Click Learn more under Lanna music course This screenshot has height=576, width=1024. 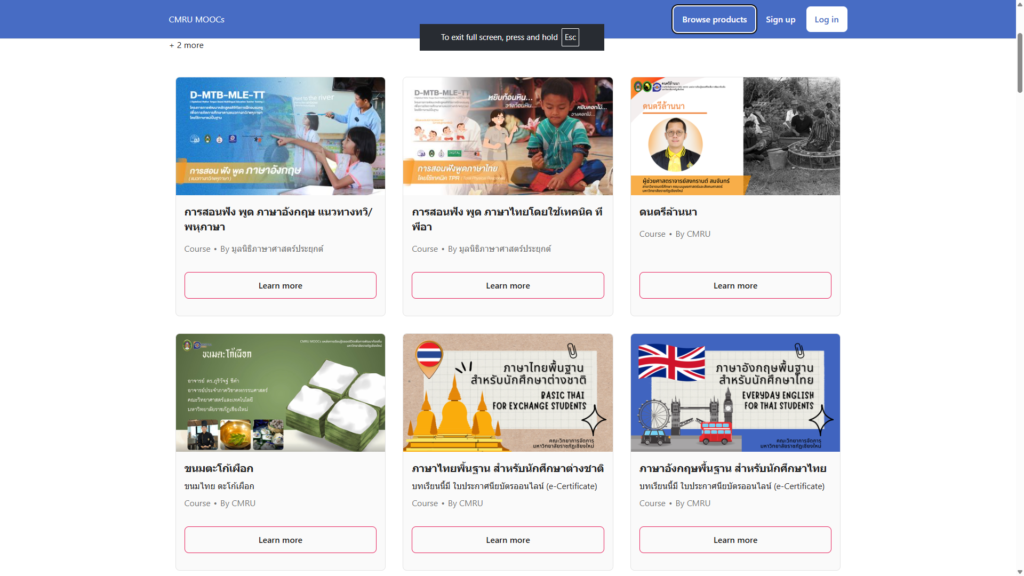[x=735, y=285]
